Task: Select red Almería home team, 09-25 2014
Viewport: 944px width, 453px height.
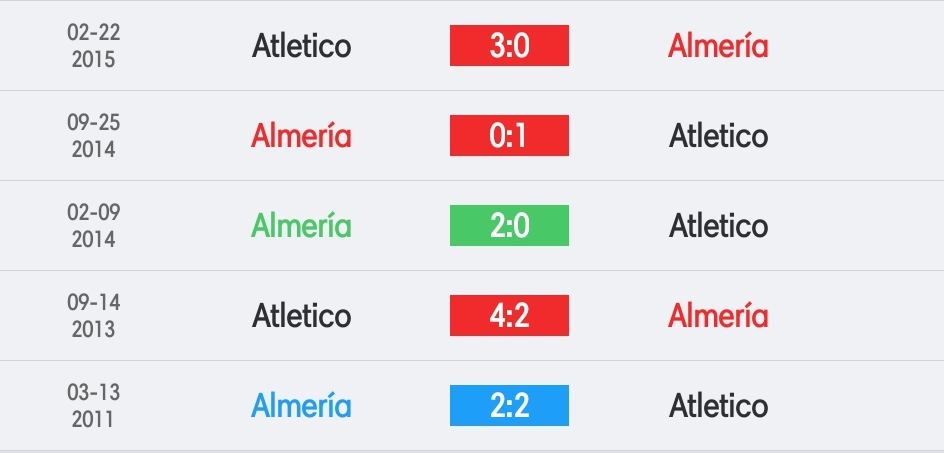Action: click(x=301, y=136)
